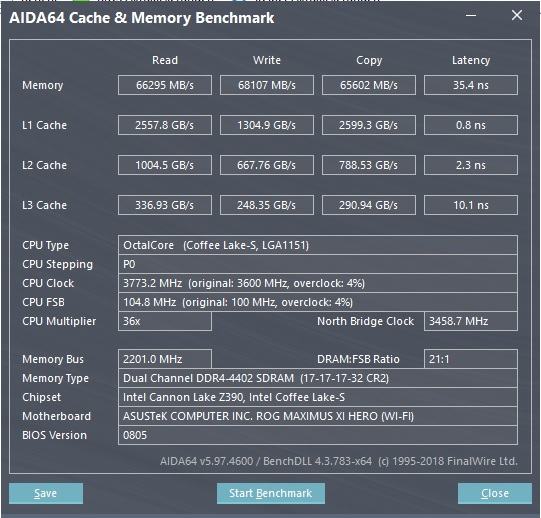The height and width of the screenshot is (518, 541).
Task: Click the Memory Copy 65602 MB/s value
Action: click(369, 85)
